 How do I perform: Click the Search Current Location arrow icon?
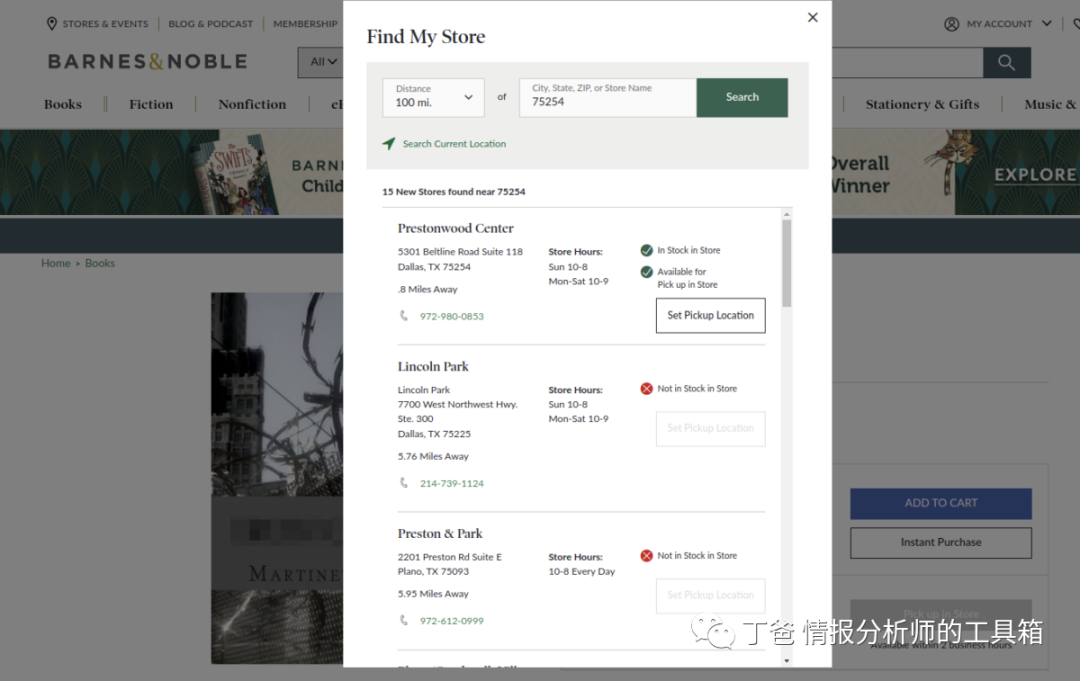click(388, 143)
